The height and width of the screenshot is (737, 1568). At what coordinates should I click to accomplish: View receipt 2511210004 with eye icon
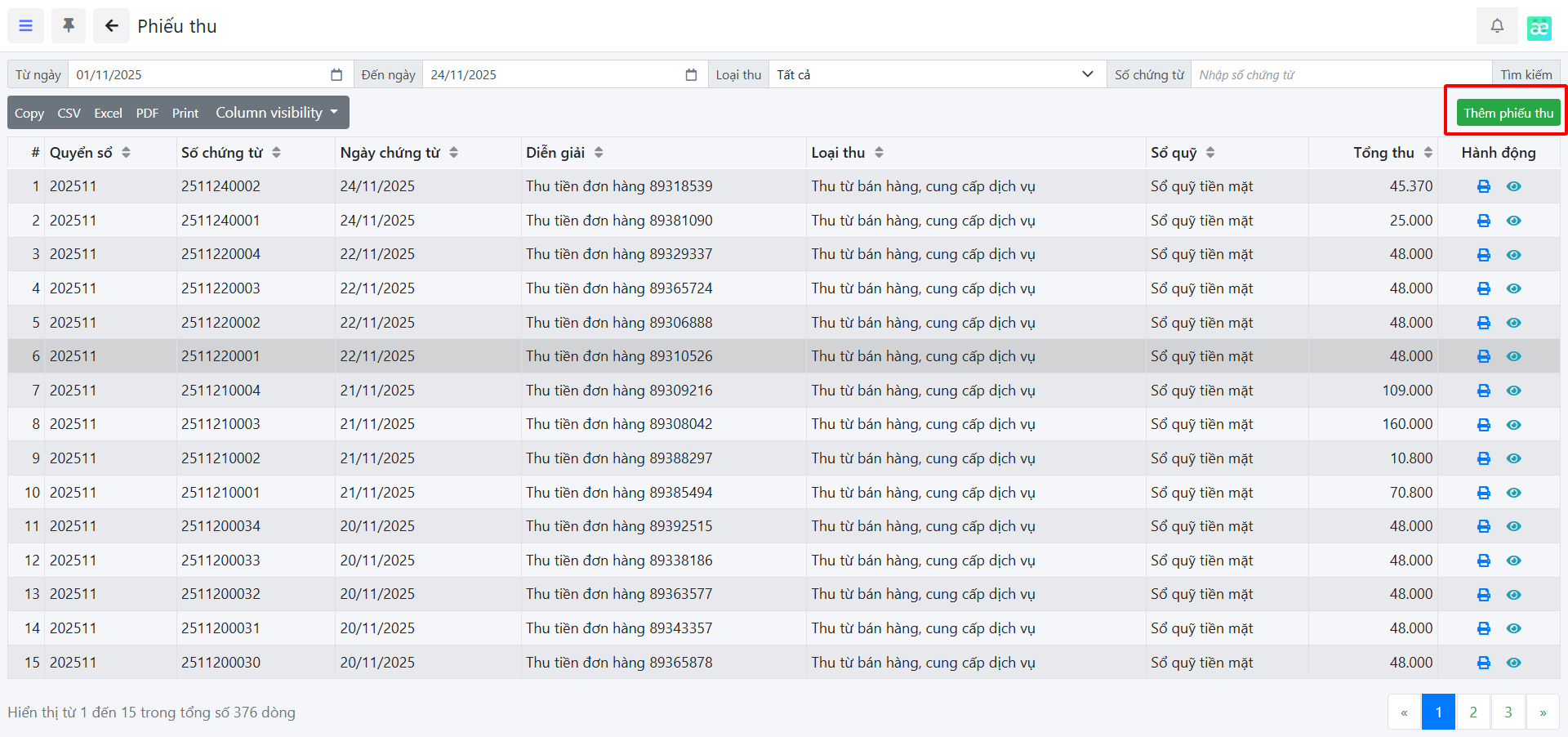(x=1513, y=391)
